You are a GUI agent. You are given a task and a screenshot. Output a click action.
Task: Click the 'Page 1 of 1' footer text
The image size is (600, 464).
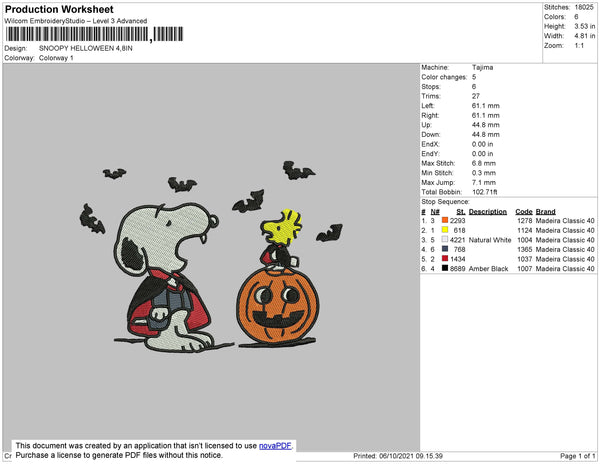(x=578, y=456)
